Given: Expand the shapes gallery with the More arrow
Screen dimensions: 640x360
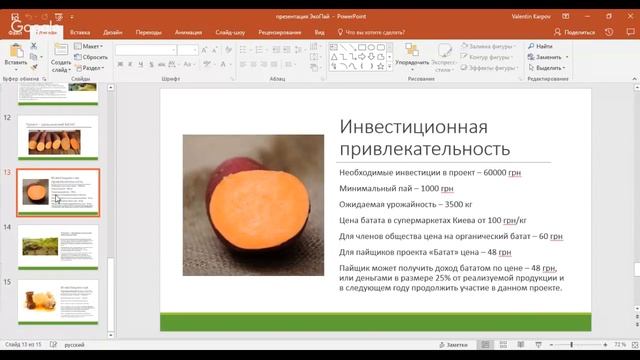Looking at the screenshot, I should 390,67.
